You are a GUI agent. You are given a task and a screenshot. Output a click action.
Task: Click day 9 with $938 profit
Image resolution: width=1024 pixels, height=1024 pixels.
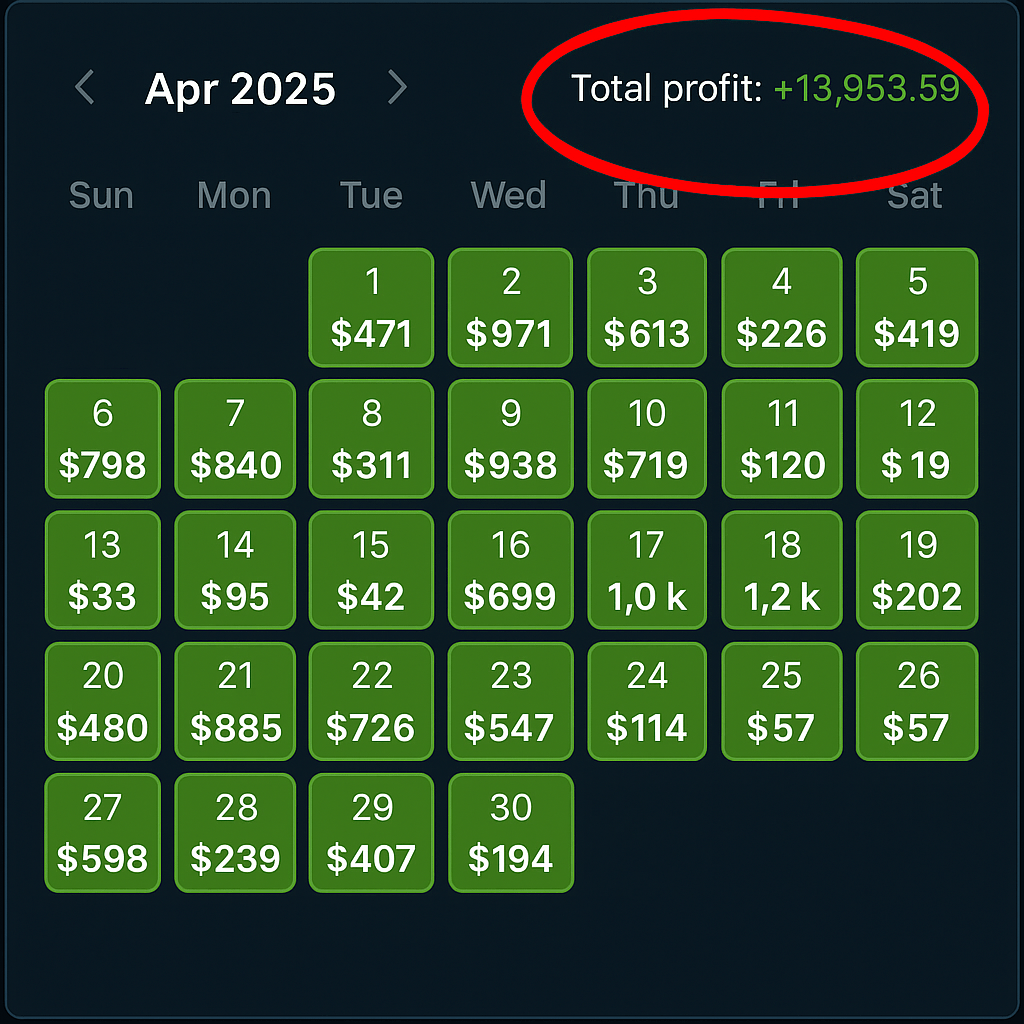[510, 439]
